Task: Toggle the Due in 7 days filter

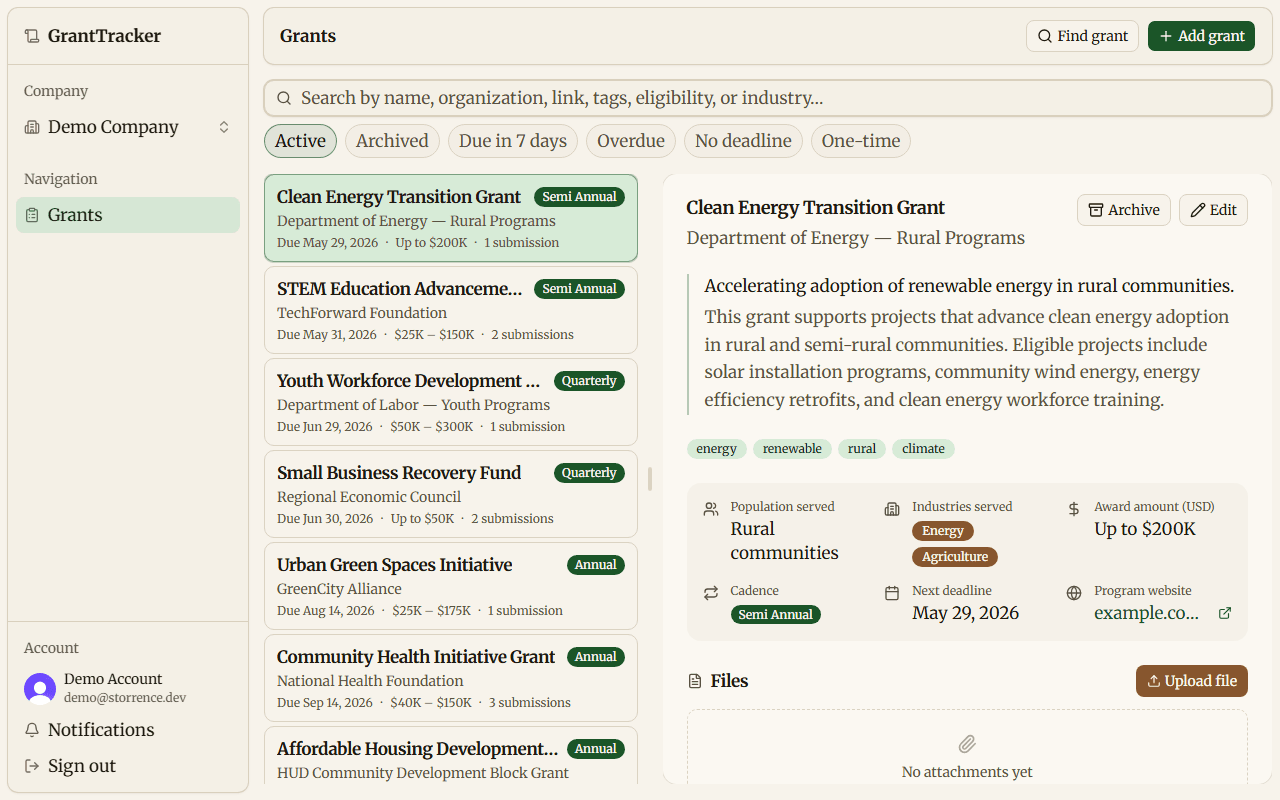Action: (x=512, y=141)
